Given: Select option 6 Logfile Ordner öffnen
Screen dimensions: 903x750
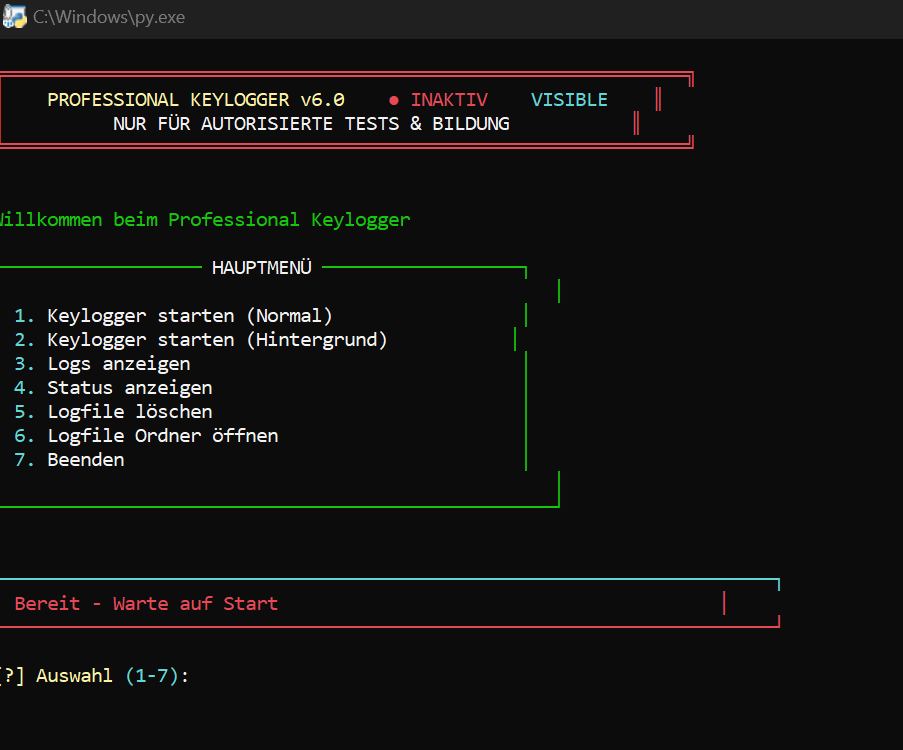Looking at the screenshot, I should point(146,435).
